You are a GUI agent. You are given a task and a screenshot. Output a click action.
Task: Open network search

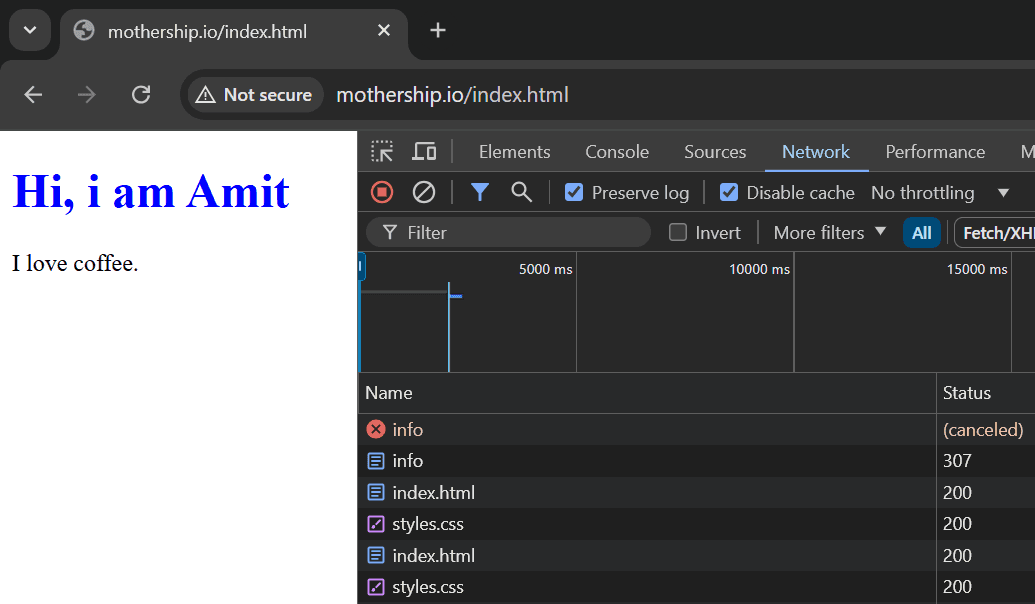point(521,192)
